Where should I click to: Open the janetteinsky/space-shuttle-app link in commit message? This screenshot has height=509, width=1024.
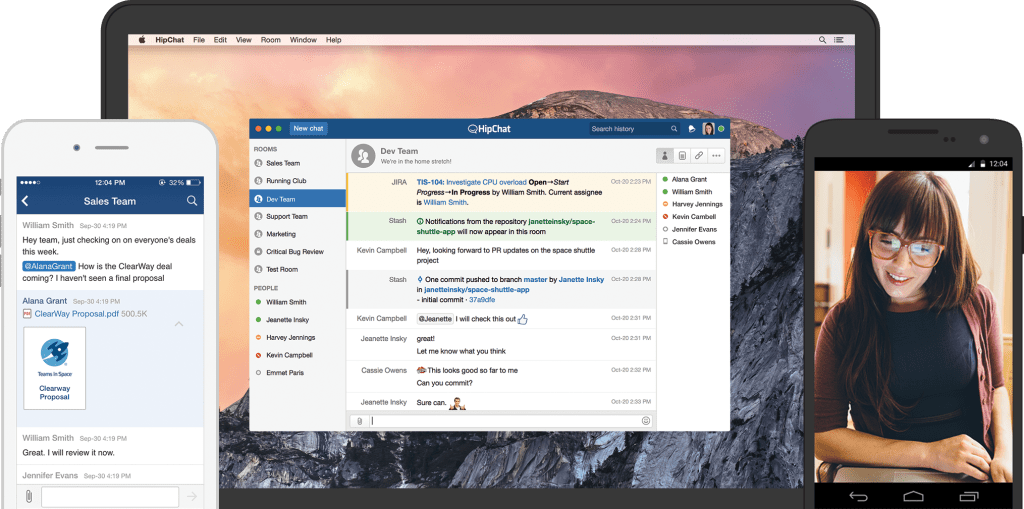click(x=476, y=289)
